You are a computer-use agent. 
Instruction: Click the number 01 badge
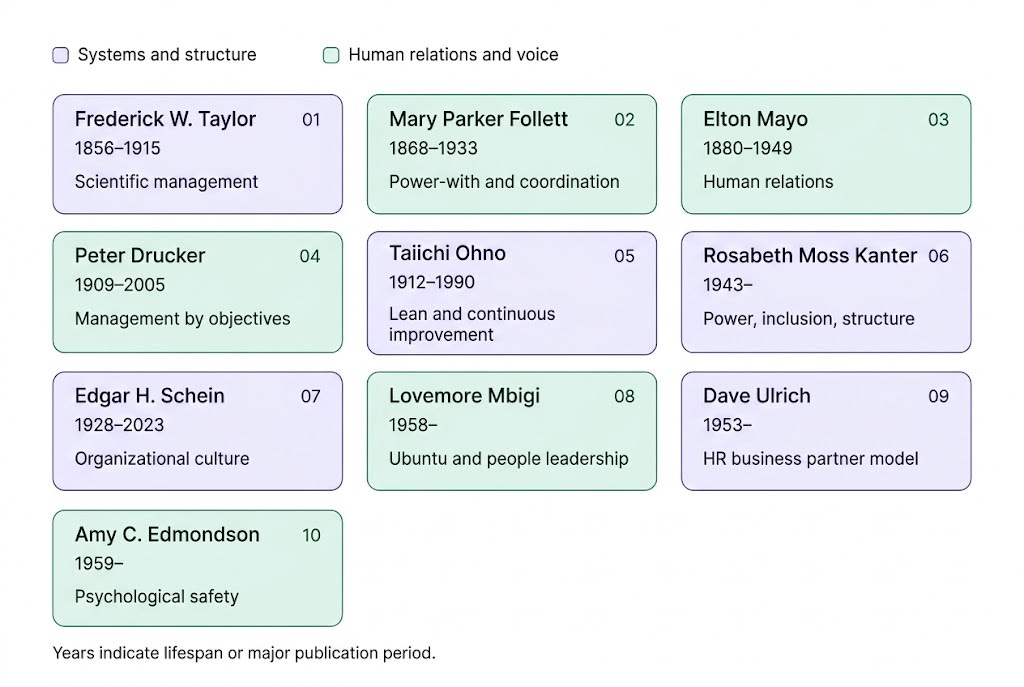[312, 120]
